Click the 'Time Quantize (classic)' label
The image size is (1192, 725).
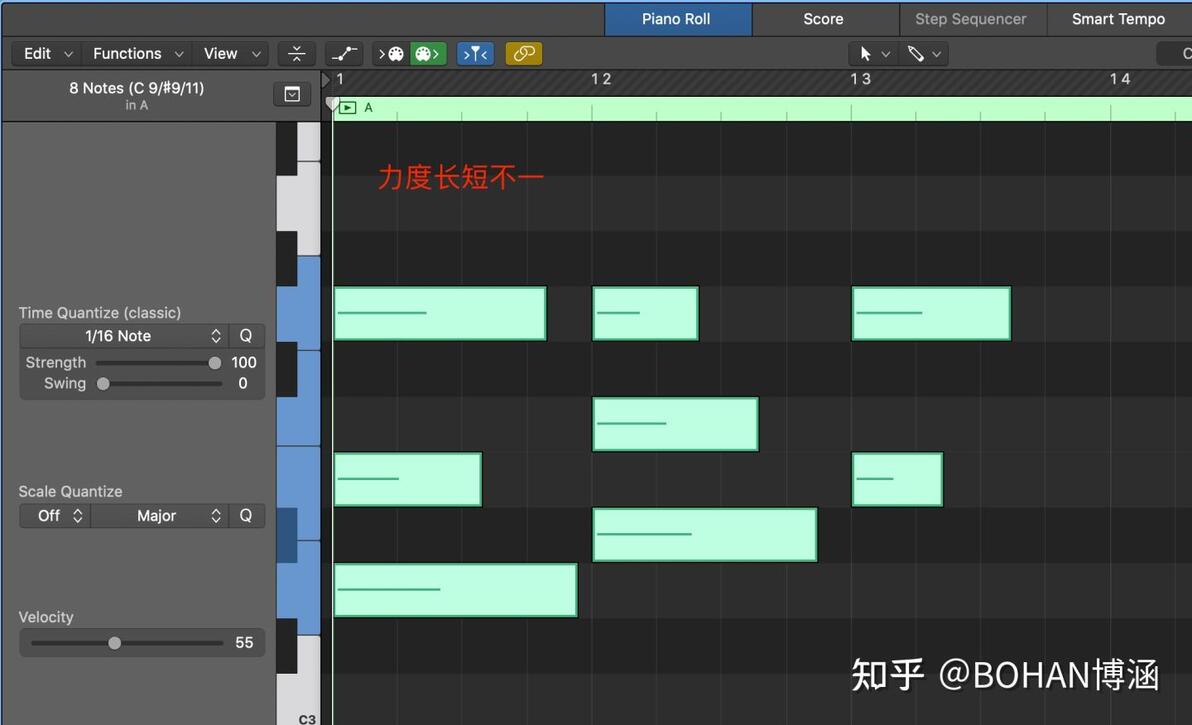pos(100,313)
